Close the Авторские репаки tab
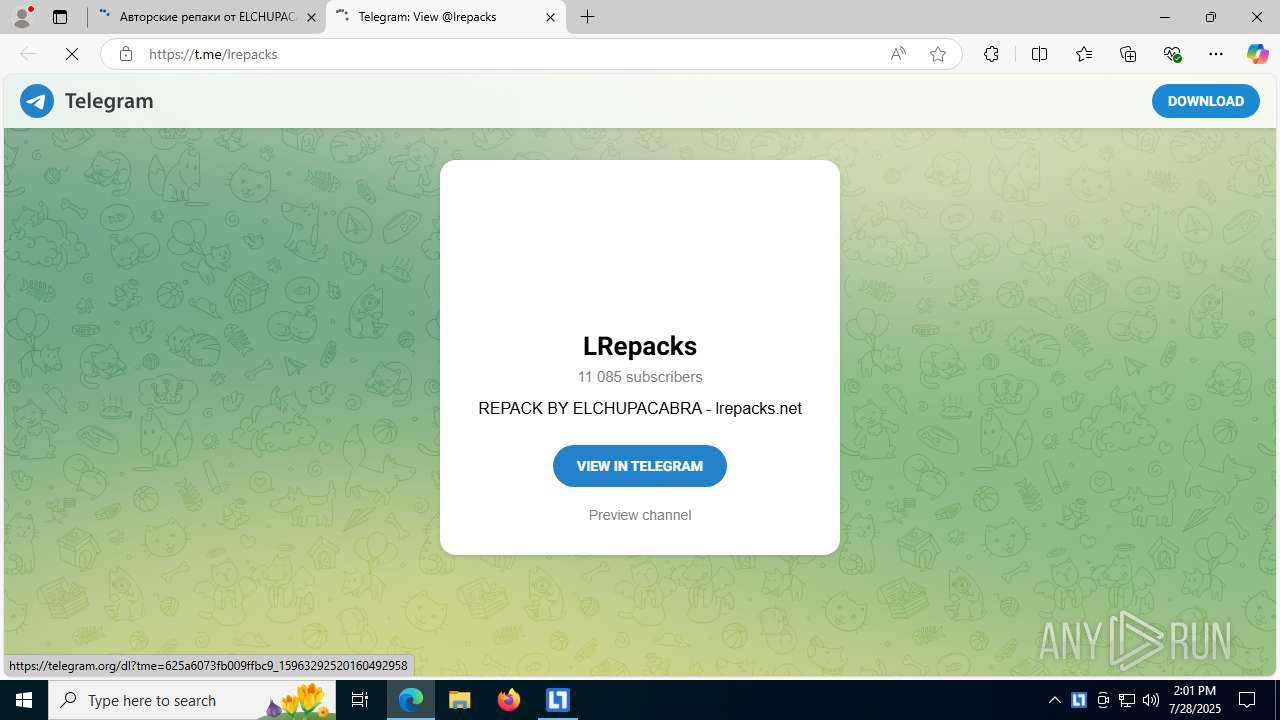The width and height of the screenshot is (1280, 720). (x=311, y=17)
